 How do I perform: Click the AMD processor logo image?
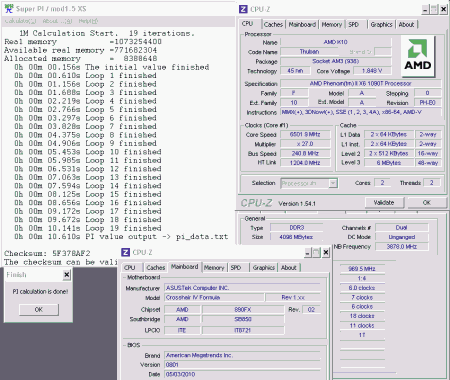[x=418, y=56]
